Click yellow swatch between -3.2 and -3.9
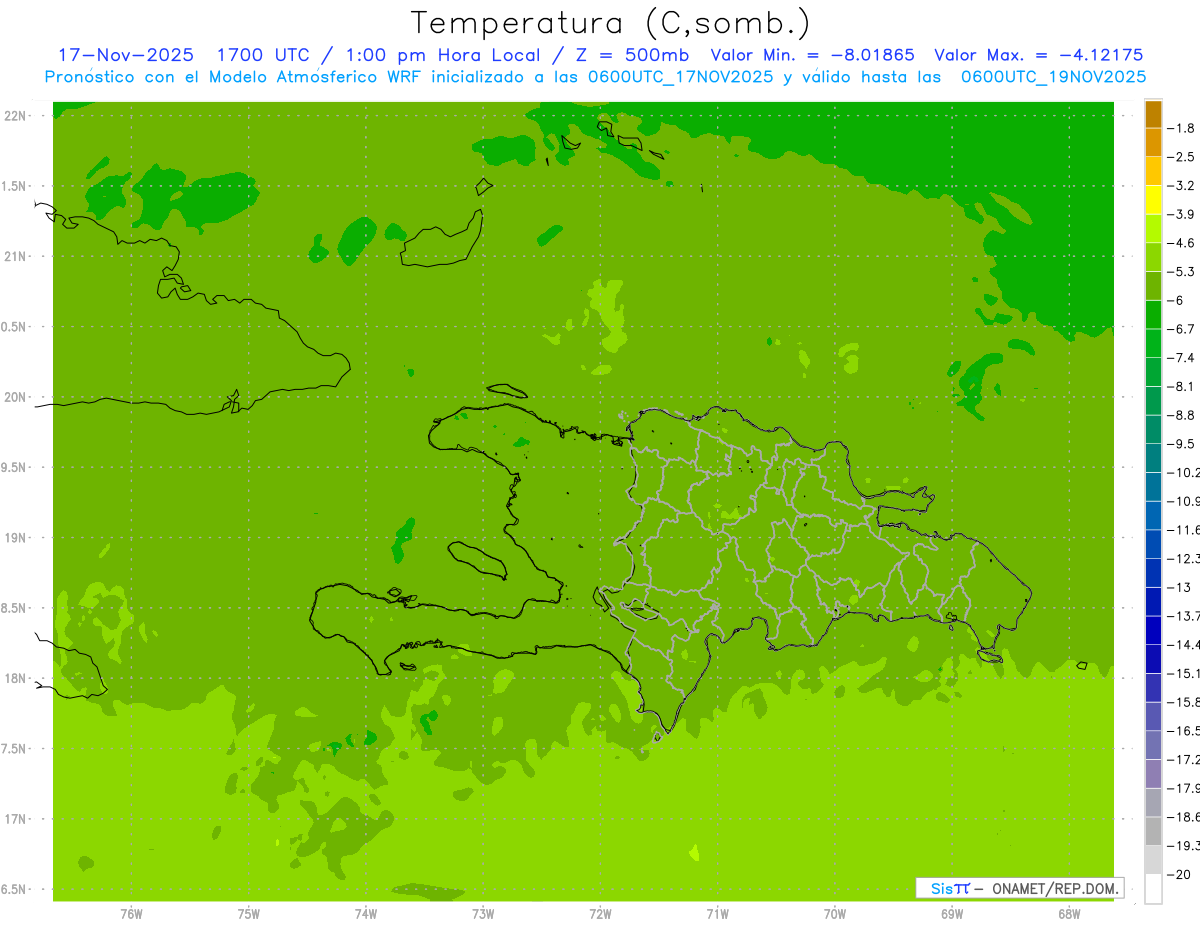Screen dimensions: 1200x927 coord(1153,200)
